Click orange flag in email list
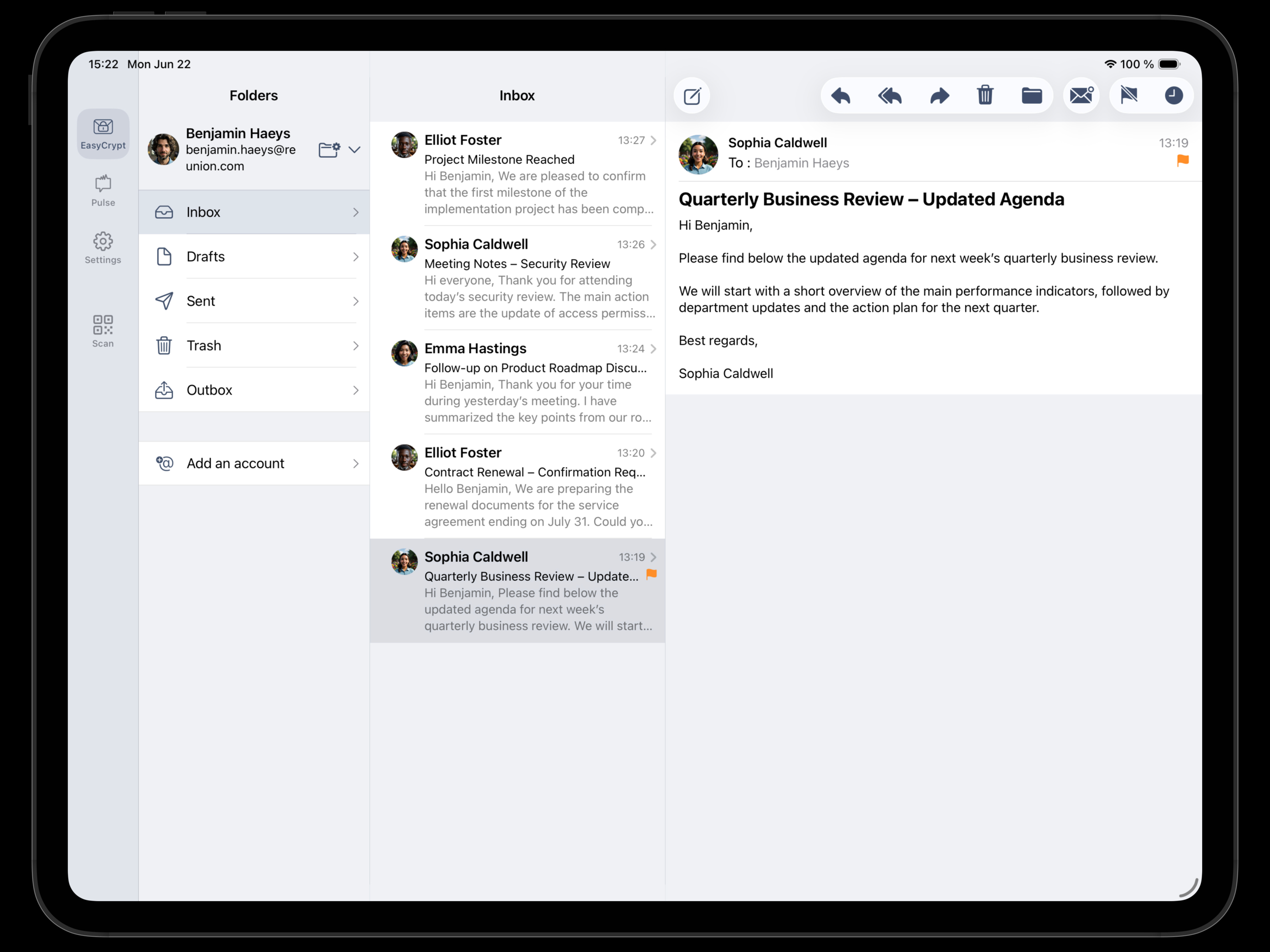The height and width of the screenshot is (952, 1270). pyautogui.click(x=652, y=574)
